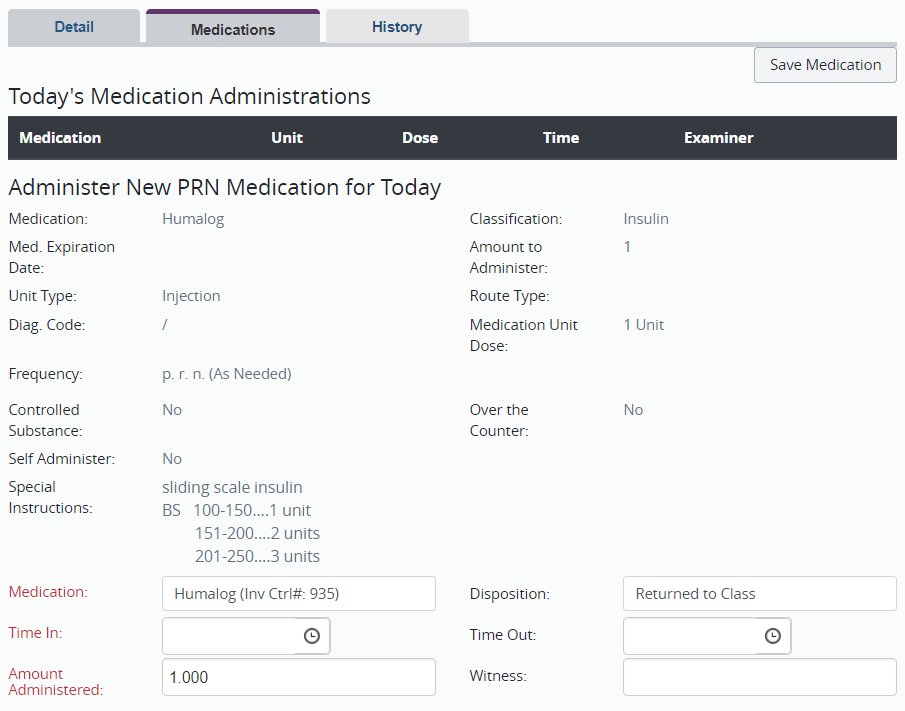Click the Controlled Substance 'No' value
Screen dimensions: 905x711
(172, 410)
